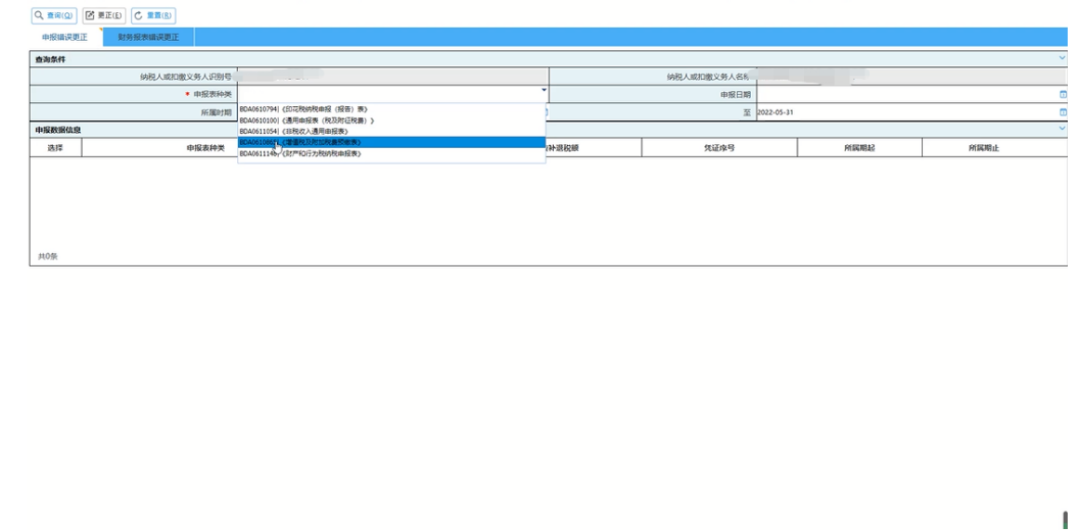Click the 共0条 record count text
This screenshot has width=1080, height=530.
click(48, 256)
